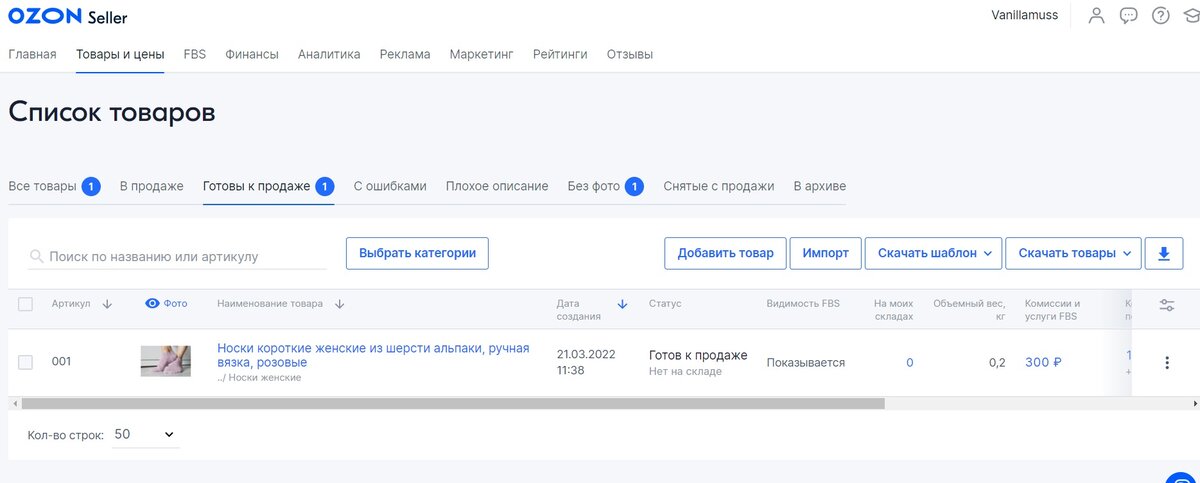Open the Vanillamuss account name
The width and height of the screenshot is (1200, 483).
click(x=1027, y=16)
